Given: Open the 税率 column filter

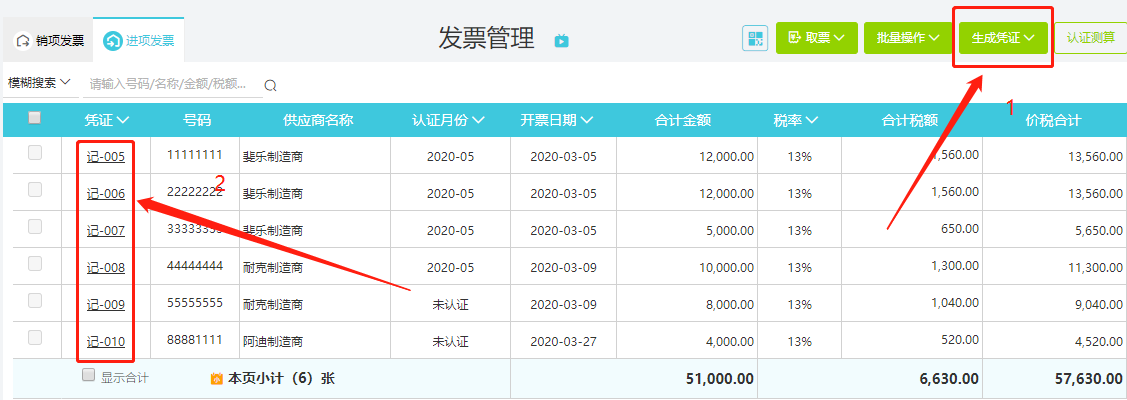Looking at the screenshot, I should point(795,120).
